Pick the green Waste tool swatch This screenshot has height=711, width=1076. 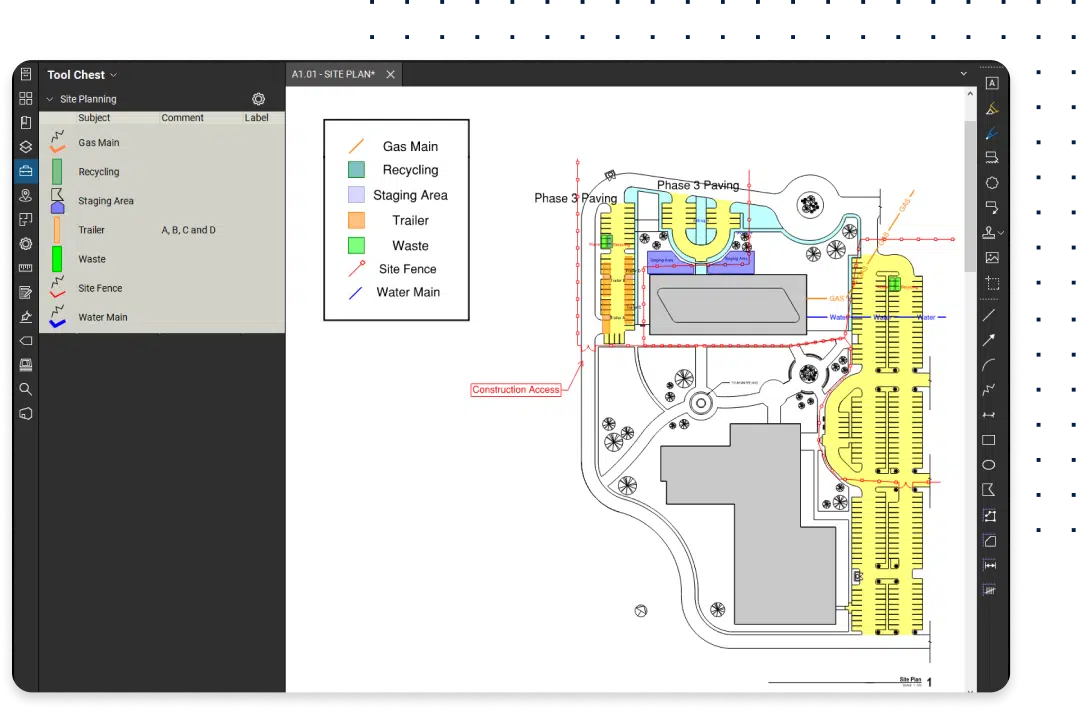click(57, 259)
